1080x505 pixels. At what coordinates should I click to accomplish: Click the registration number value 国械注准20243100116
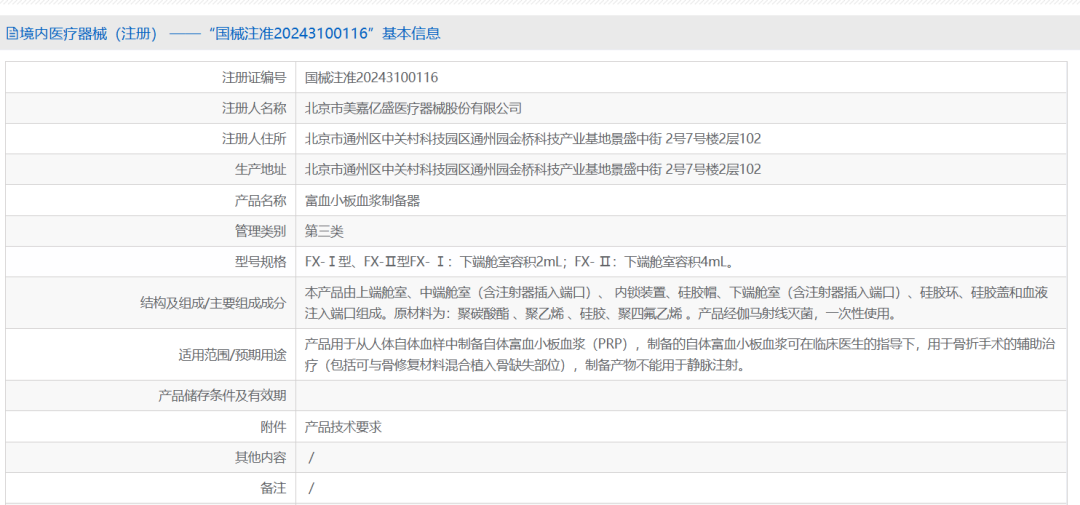(371, 77)
